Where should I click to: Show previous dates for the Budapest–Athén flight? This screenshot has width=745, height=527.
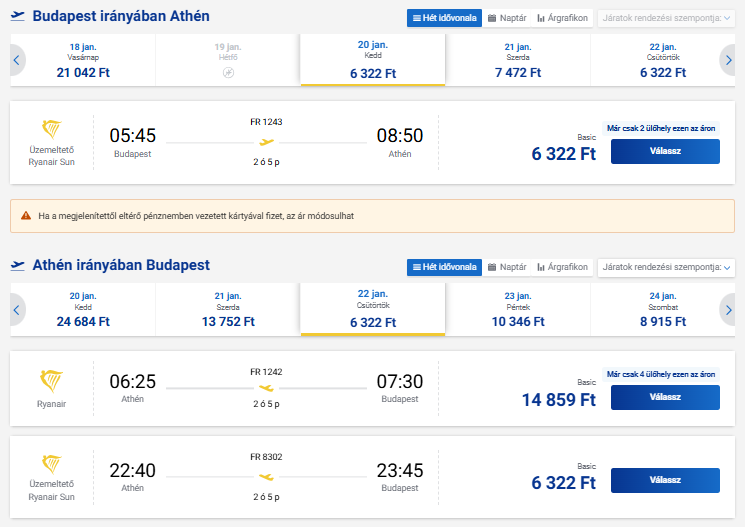pos(17,61)
